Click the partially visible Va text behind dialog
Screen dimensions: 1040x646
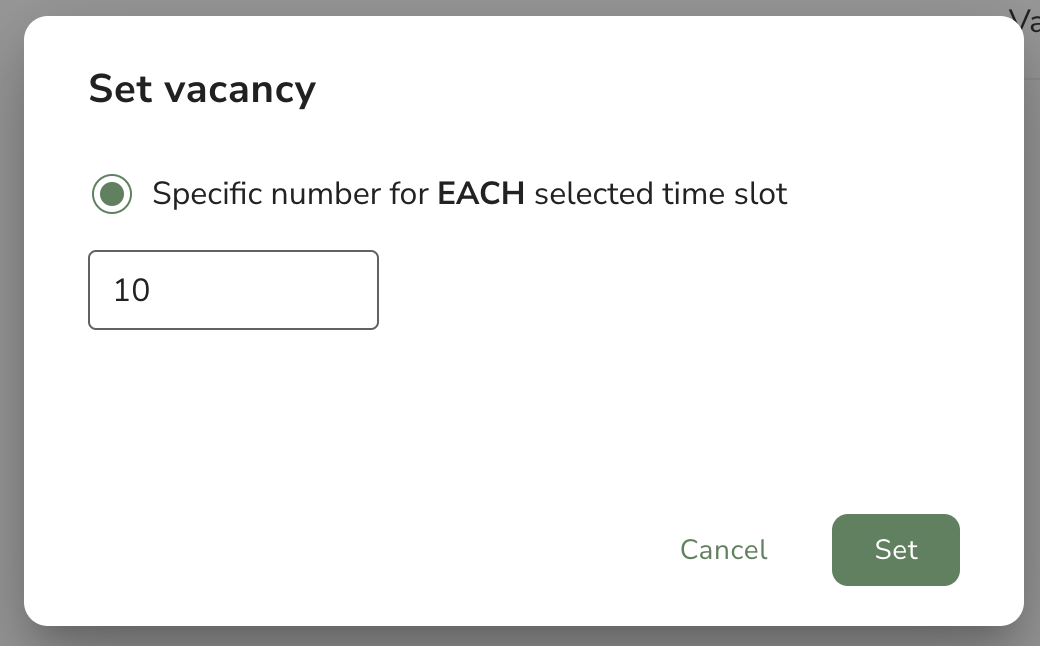[x=1025, y=20]
